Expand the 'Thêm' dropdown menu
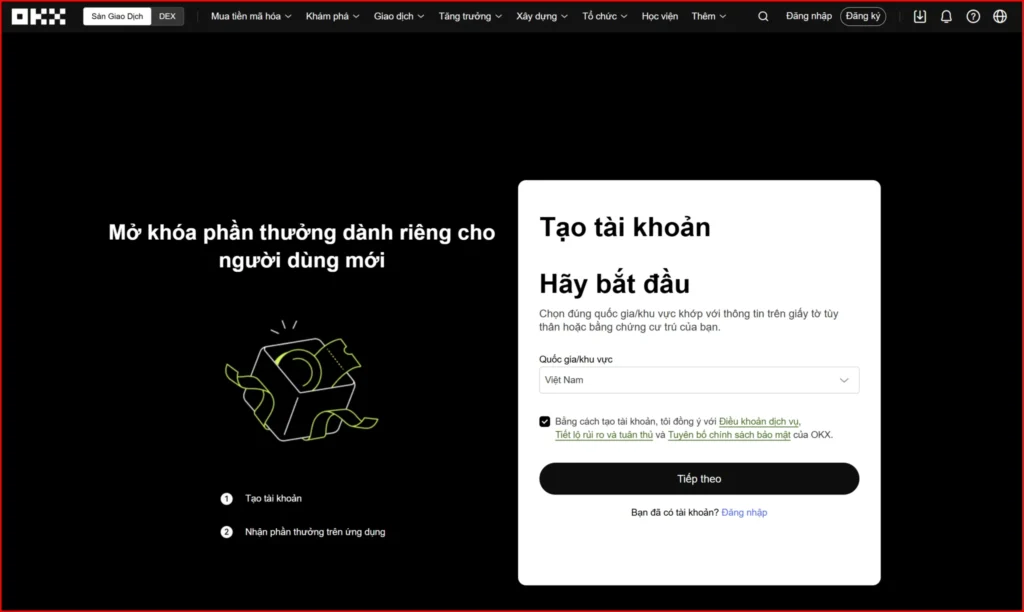The height and width of the screenshot is (612, 1024). [708, 16]
